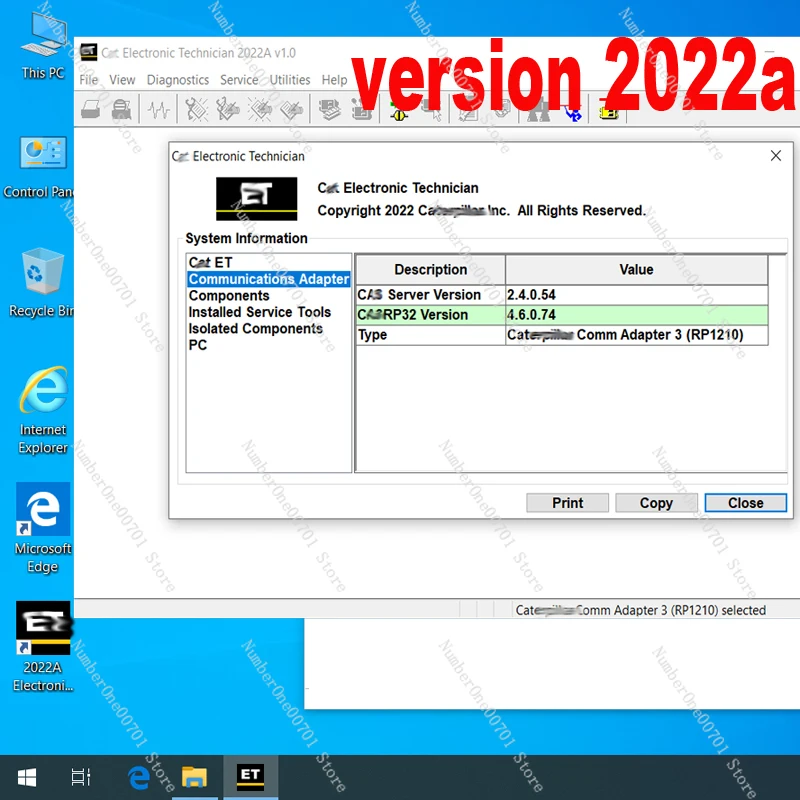Select Communications Adapter in the list

tap(269, 279)
